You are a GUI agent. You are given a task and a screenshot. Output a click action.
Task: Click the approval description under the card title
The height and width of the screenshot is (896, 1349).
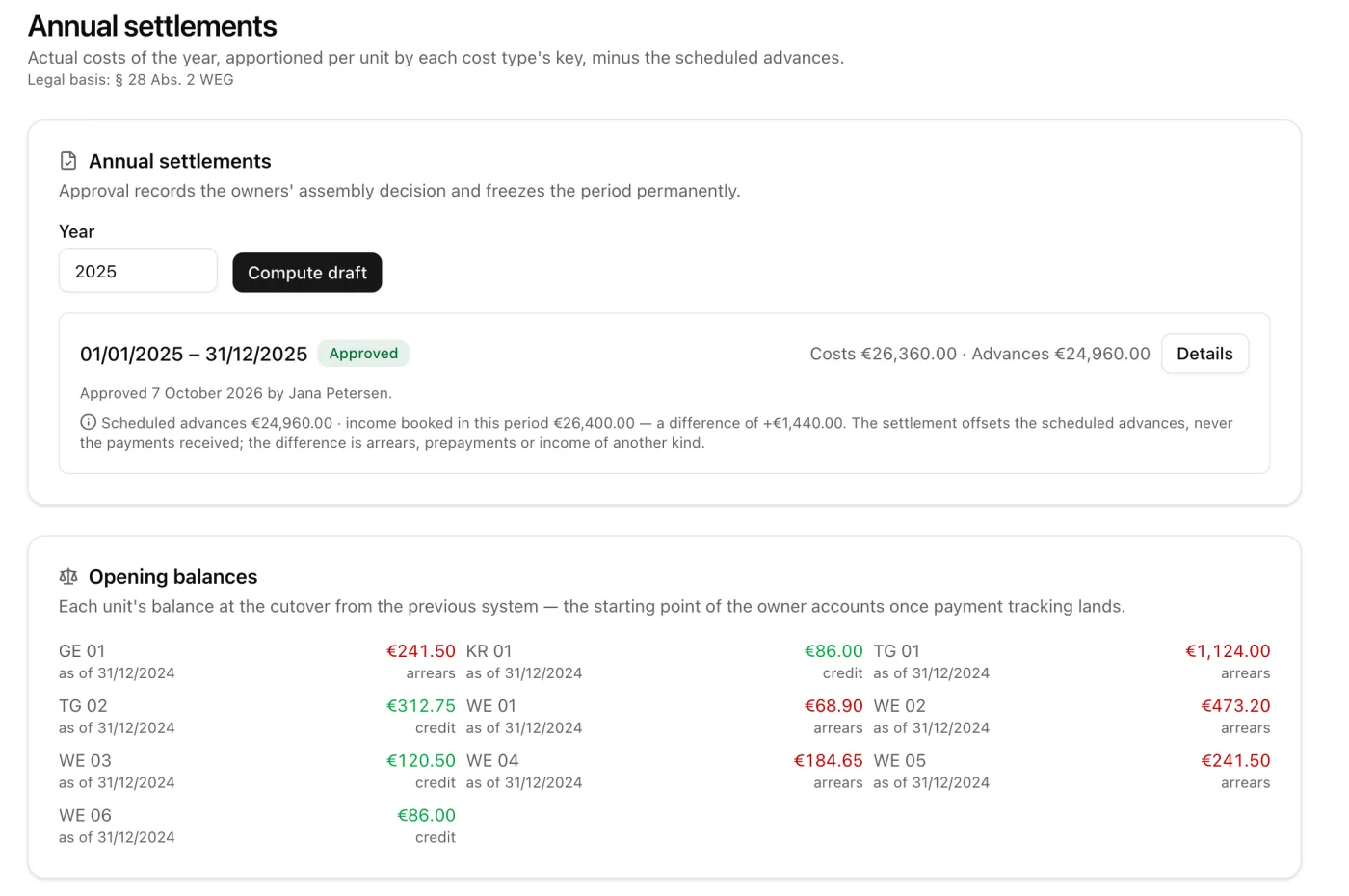coord(400,191)
